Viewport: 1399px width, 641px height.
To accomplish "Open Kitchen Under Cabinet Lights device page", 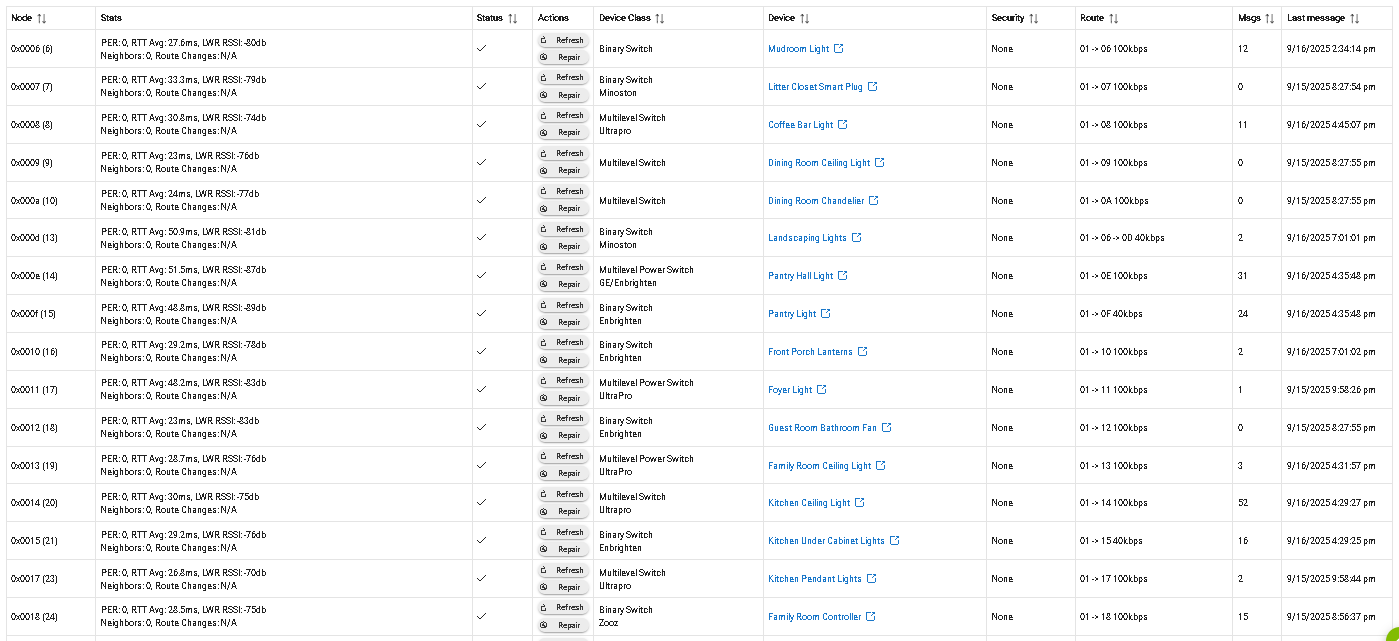I will click(x=826, y=541).
